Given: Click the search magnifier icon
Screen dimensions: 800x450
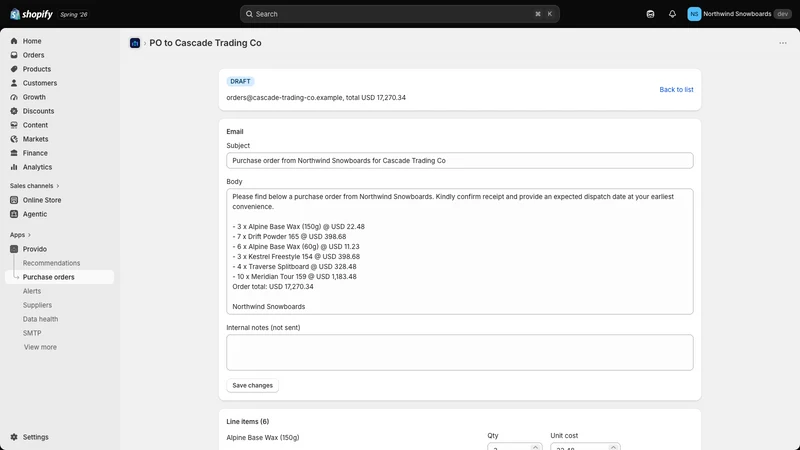Looking at the screenshot, I should tap(249, 14).
